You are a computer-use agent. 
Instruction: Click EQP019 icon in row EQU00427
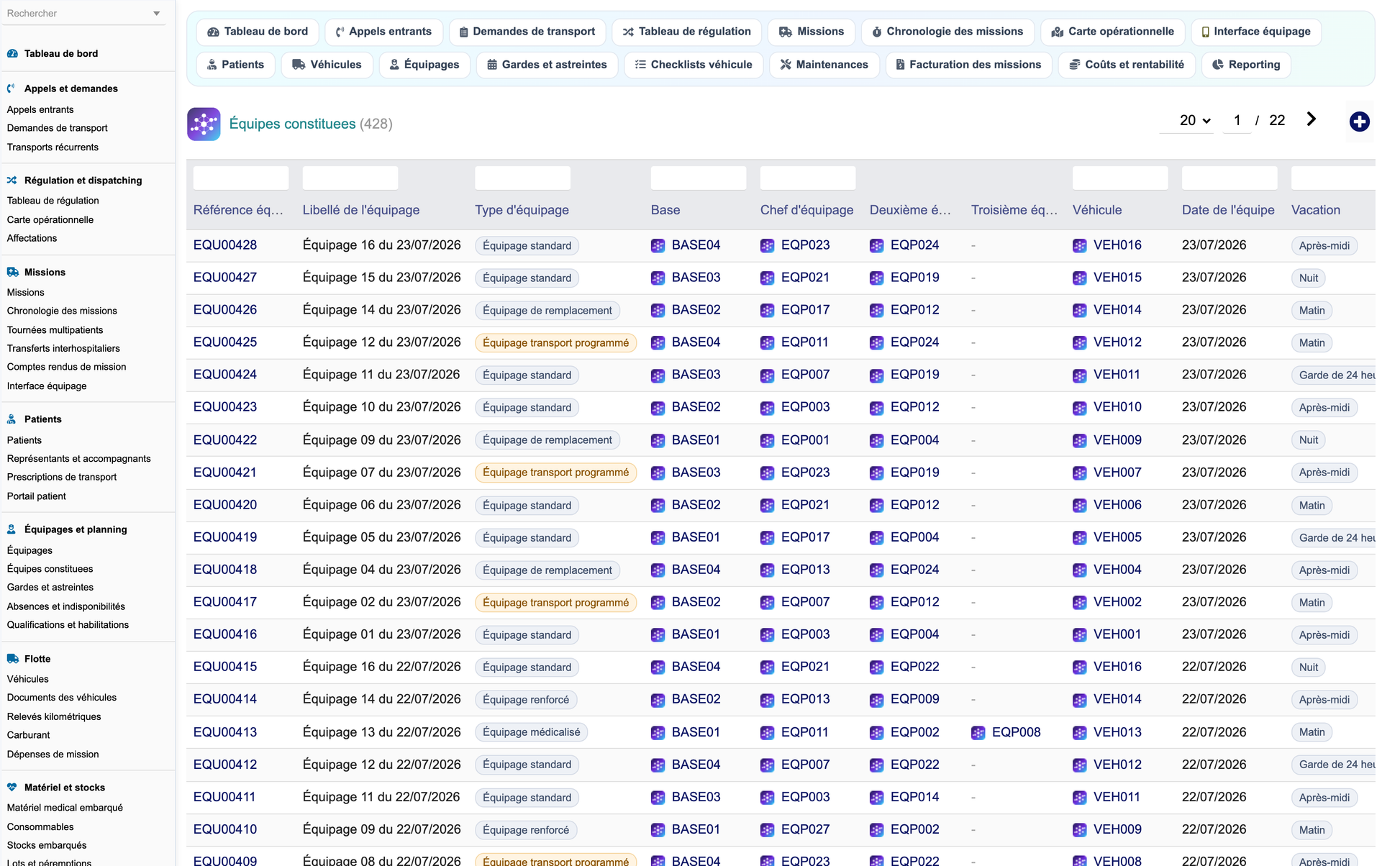876,278
